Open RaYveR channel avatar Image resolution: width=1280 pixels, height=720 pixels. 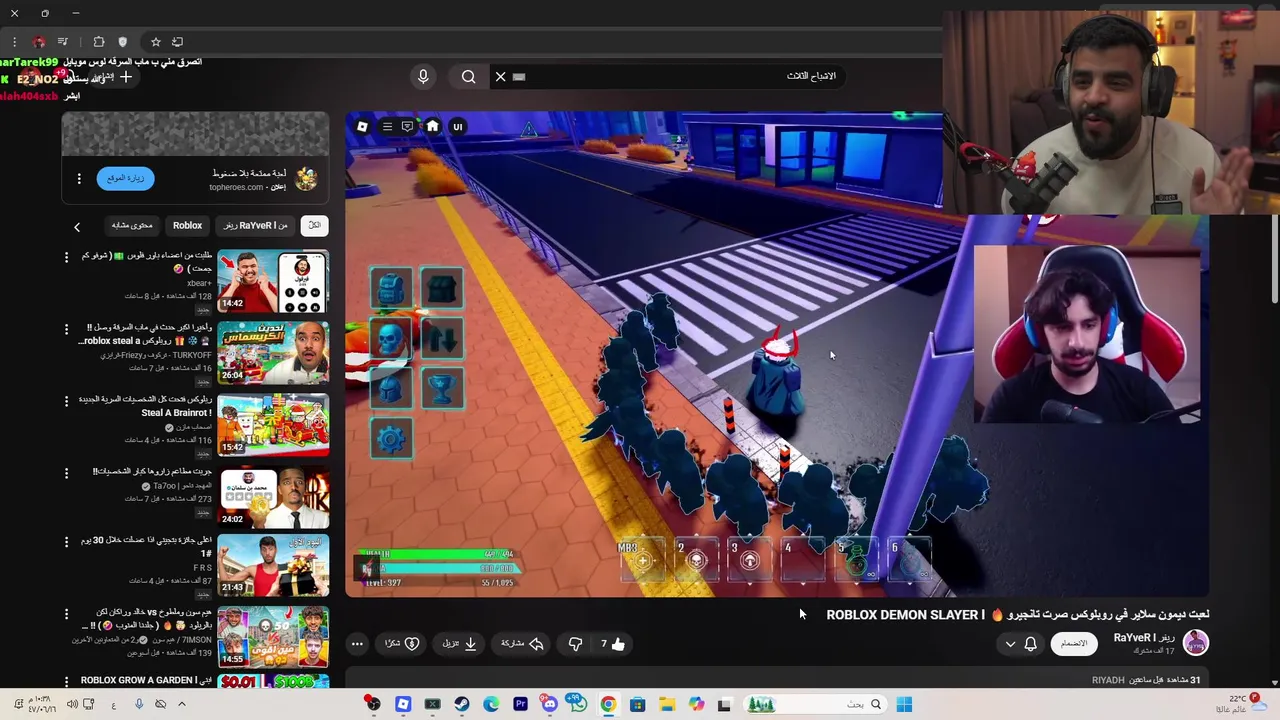[x=1195, y=642]
